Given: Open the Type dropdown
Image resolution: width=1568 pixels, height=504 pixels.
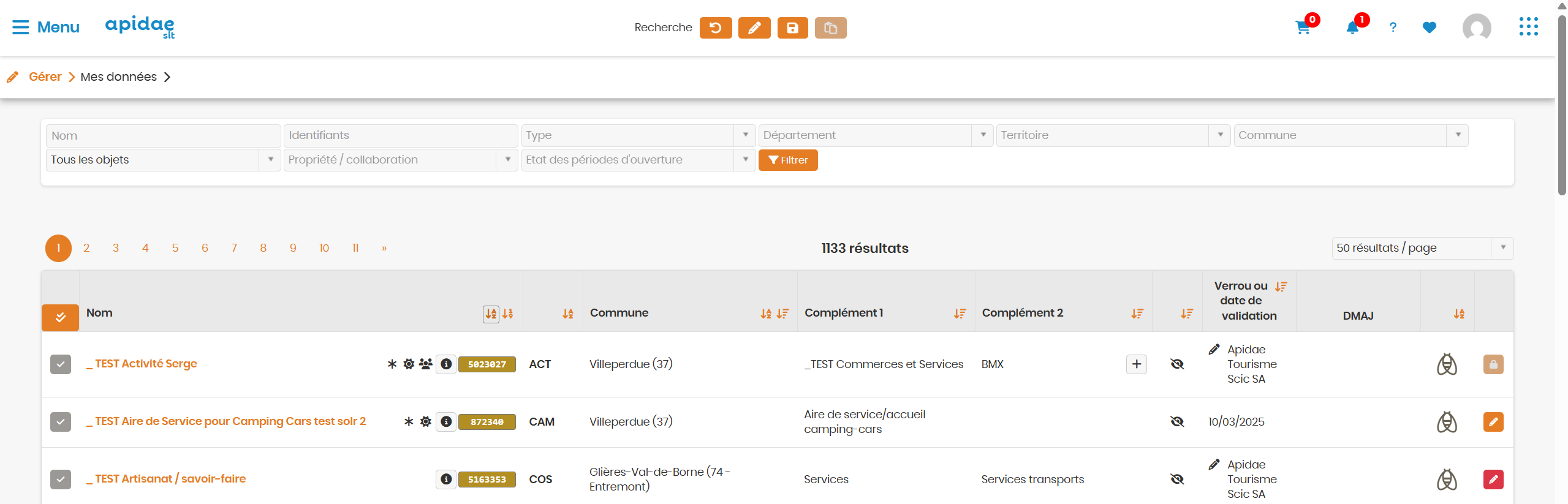Looking at the screenshot, I should (638, 135).
